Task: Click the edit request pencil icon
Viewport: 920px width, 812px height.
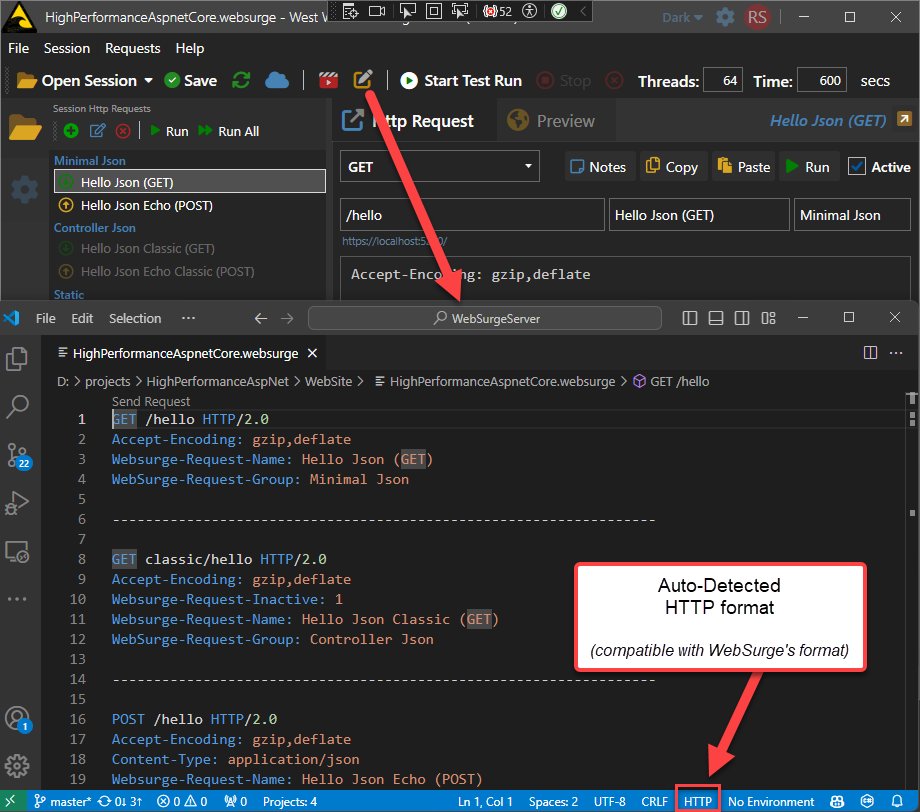Action: point(97,130)
